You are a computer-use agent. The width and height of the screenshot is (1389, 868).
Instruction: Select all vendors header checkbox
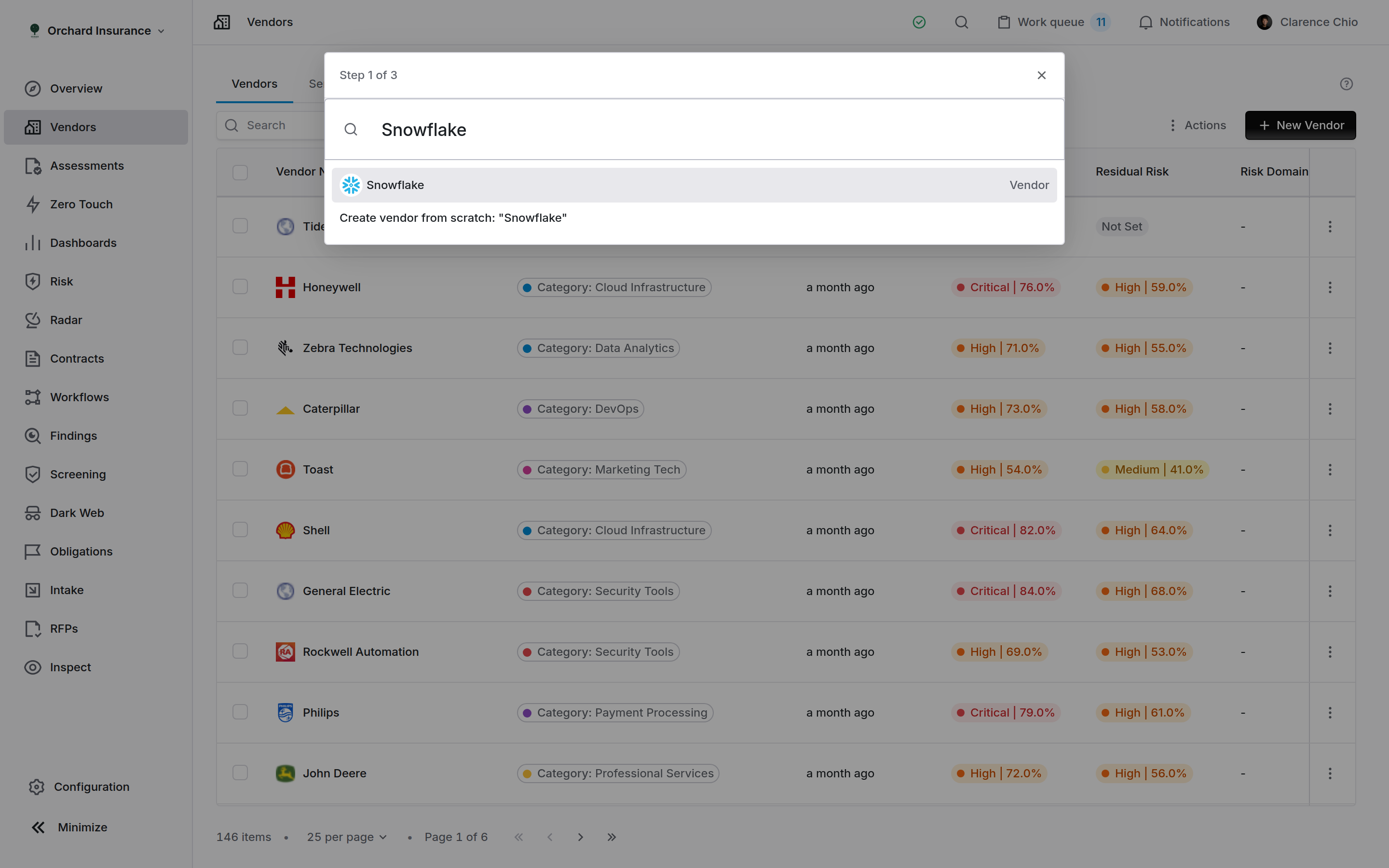(240, 172)
